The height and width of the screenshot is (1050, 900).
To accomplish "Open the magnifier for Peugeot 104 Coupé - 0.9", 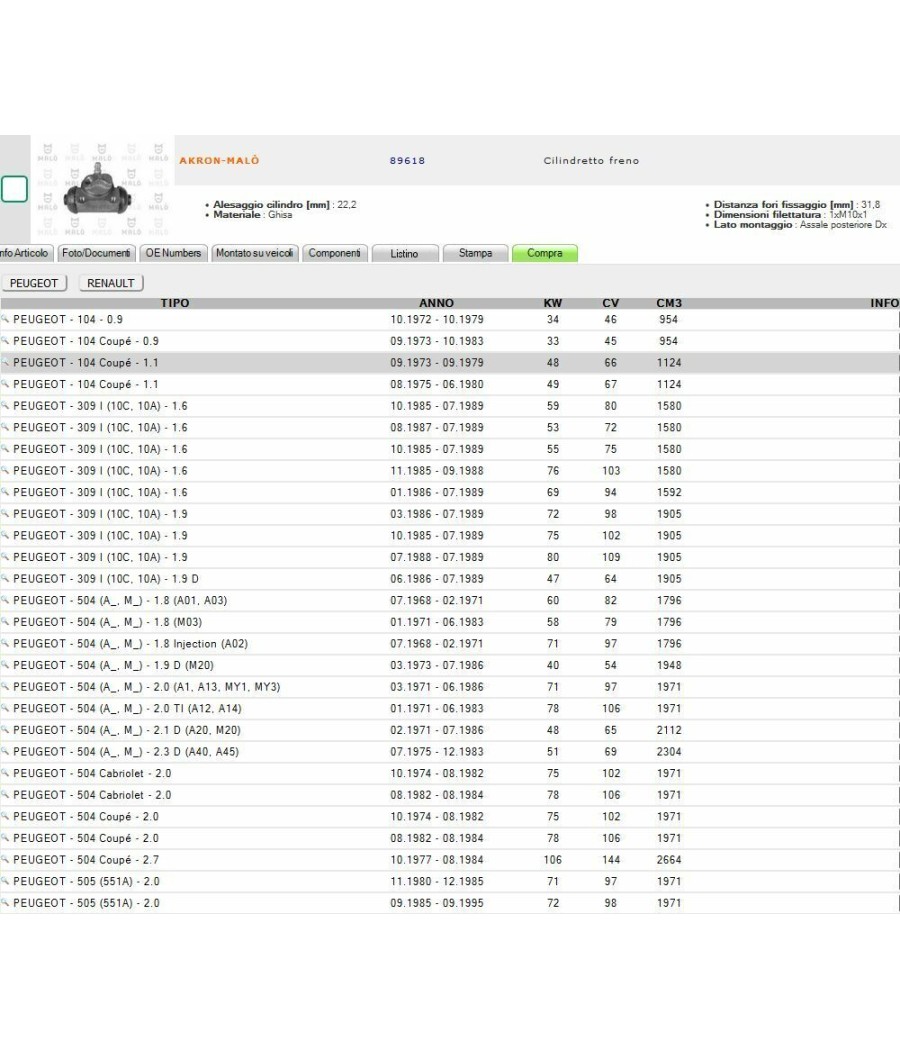I will [x=5, y=341].
